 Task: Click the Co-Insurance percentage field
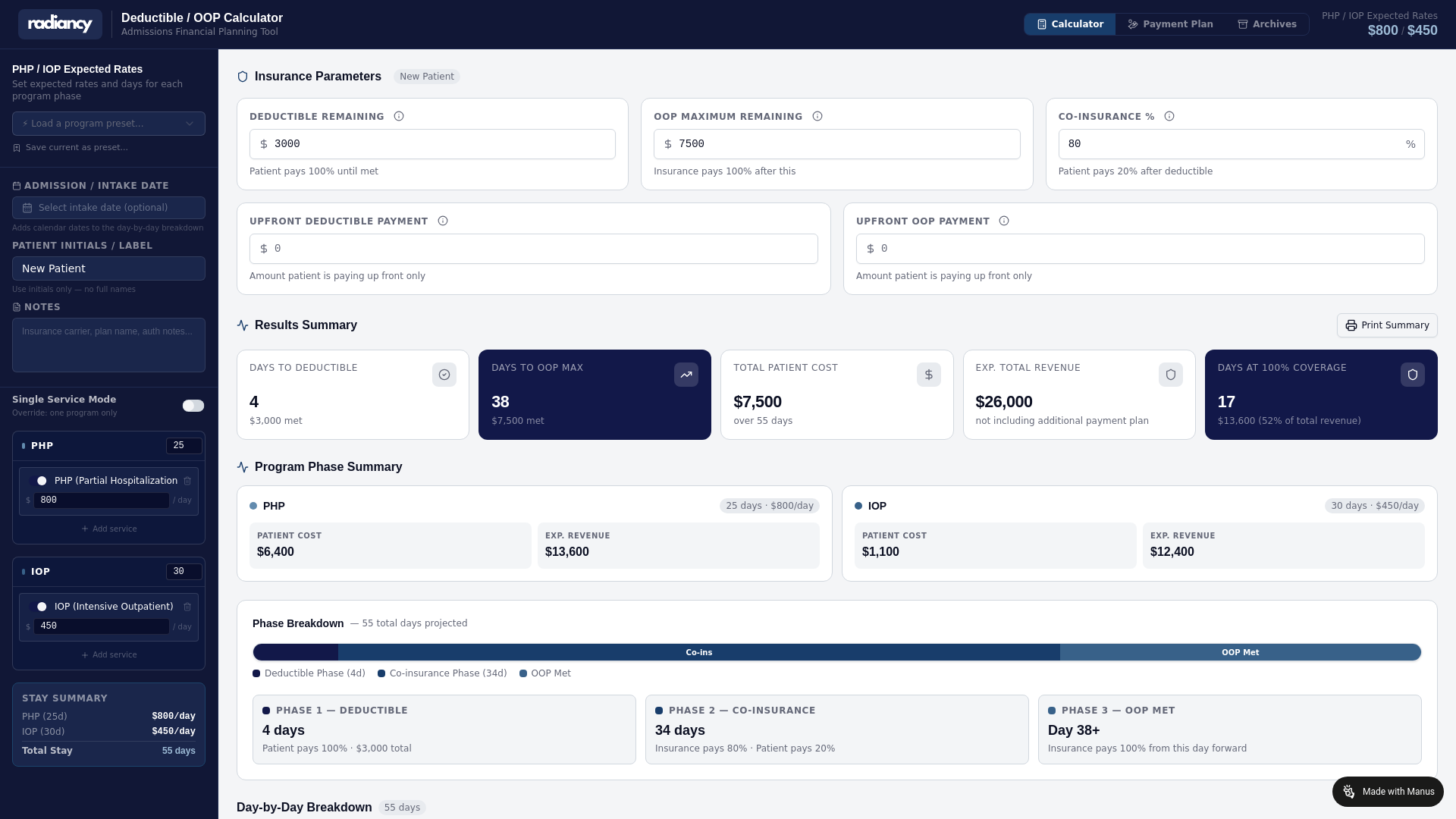pos(1241,144)
